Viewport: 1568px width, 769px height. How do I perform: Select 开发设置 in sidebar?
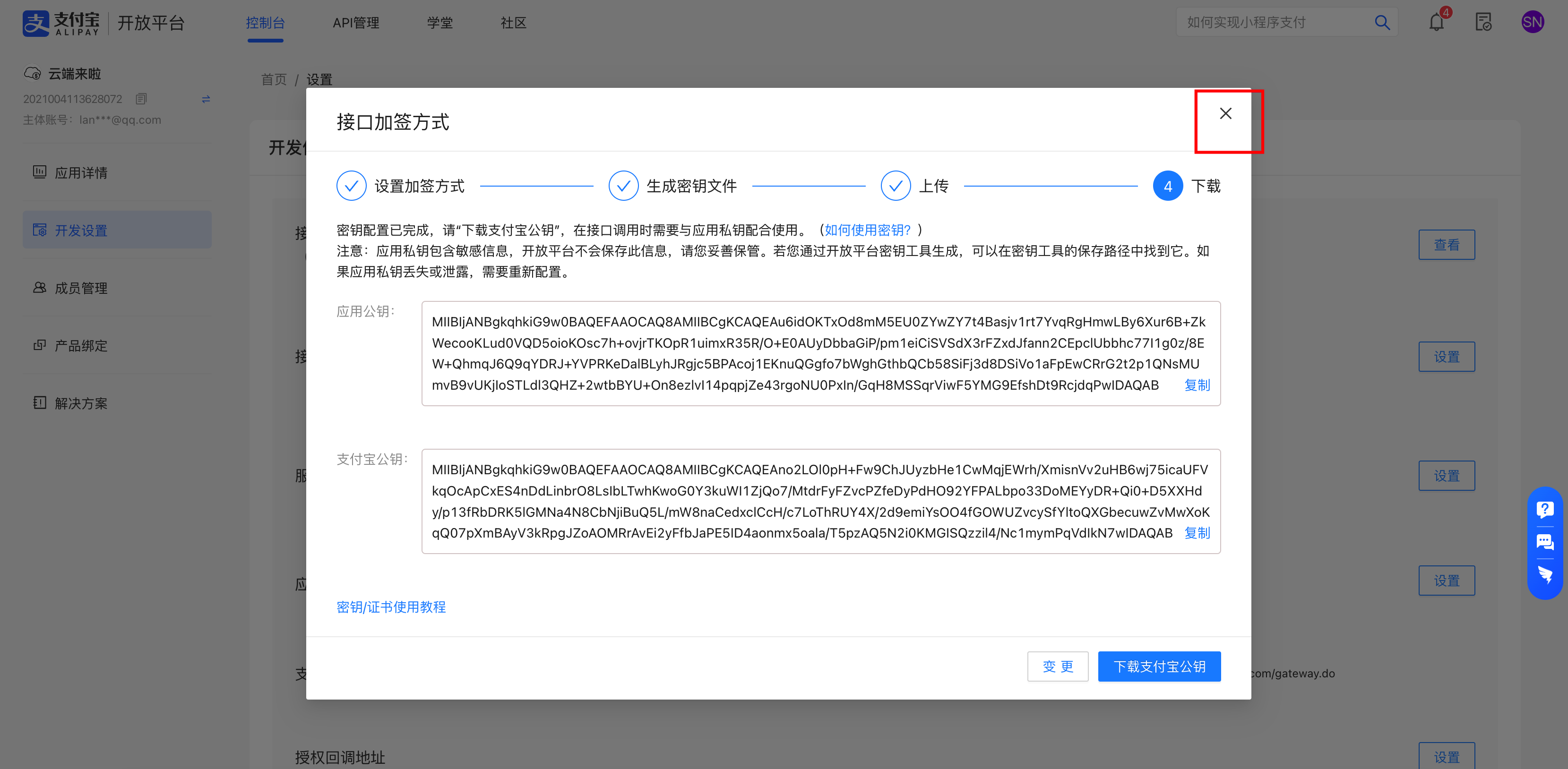117,230
